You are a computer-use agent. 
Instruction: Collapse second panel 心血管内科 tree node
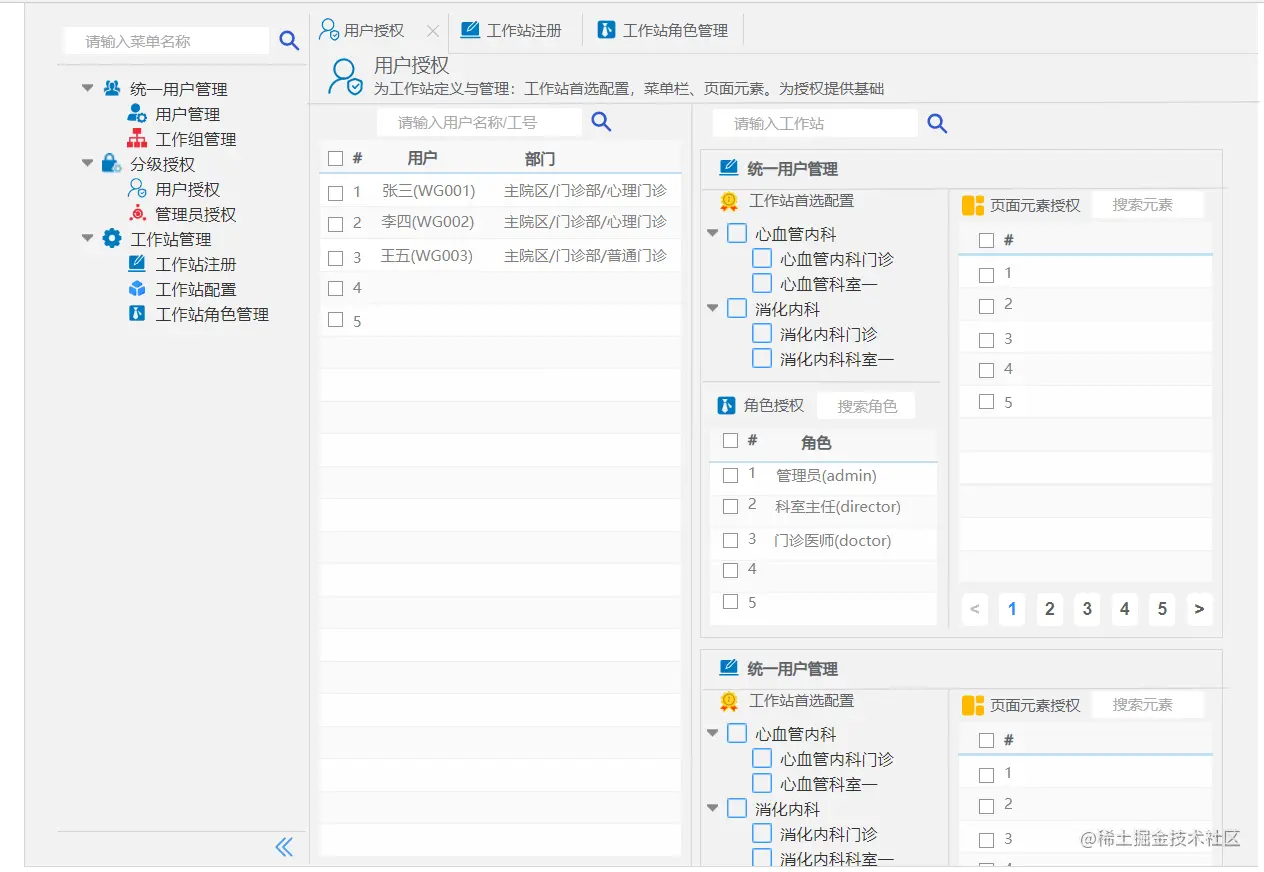pos(713,733)
